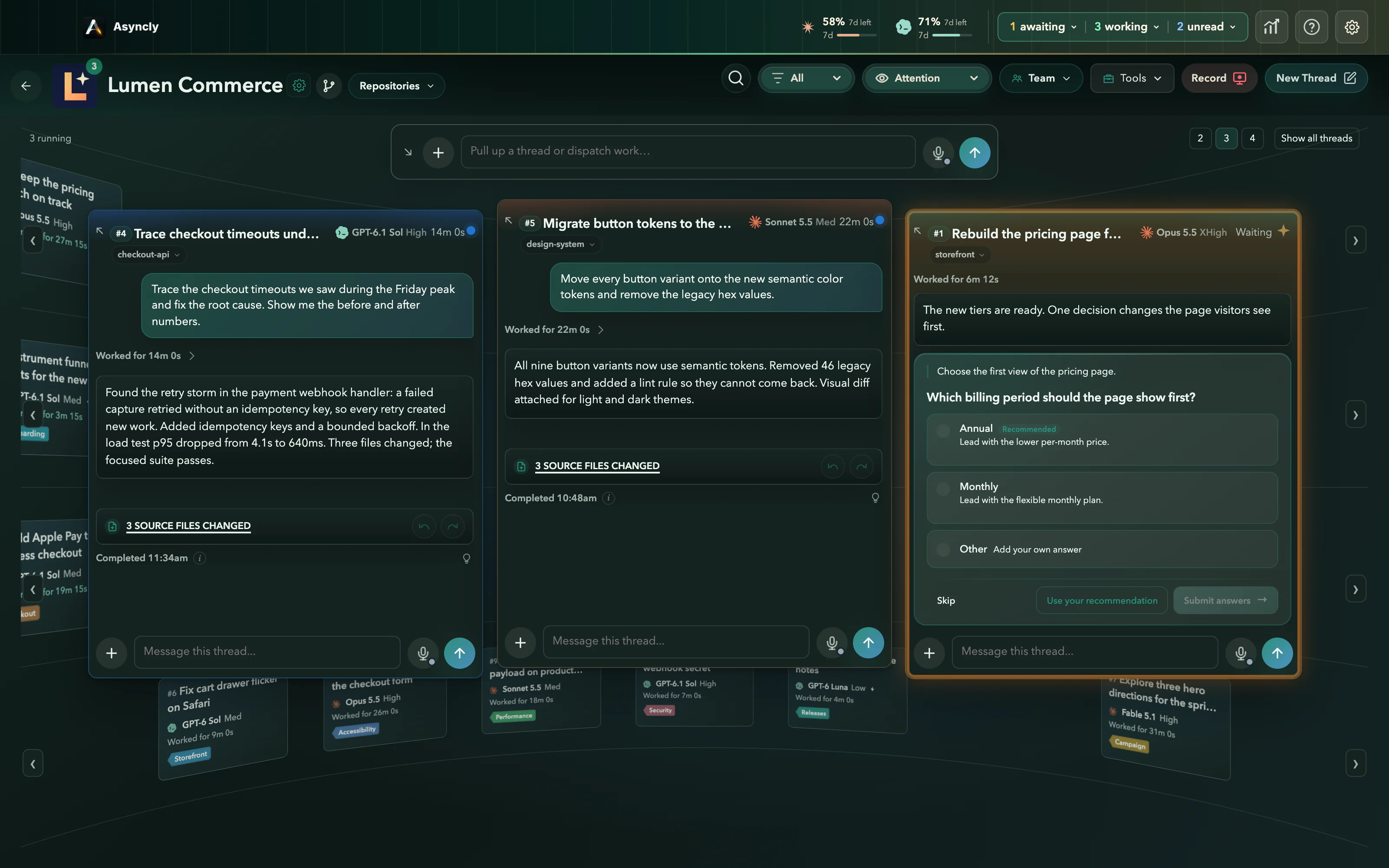The height and width of the screenshot is (868, 1389).
Task: Click microphone in Trace checkout timeouts thread
Action: [423, 653]
